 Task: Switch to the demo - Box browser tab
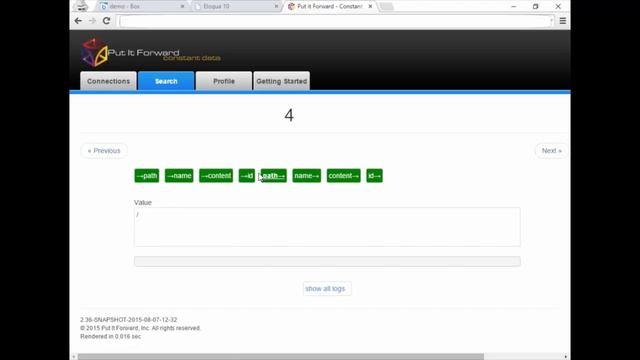pyautogui.click(x=141, y=7)
